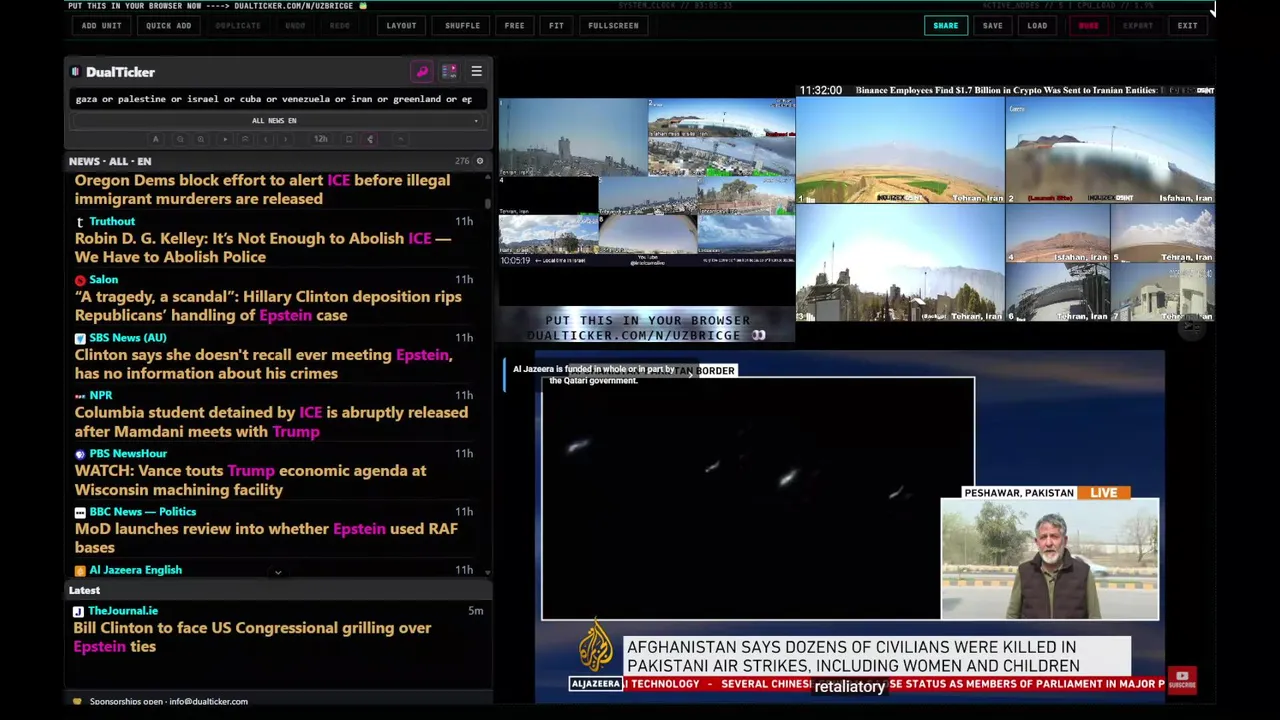Click the YouTube subscribe icon on video

pos(1182,679)
